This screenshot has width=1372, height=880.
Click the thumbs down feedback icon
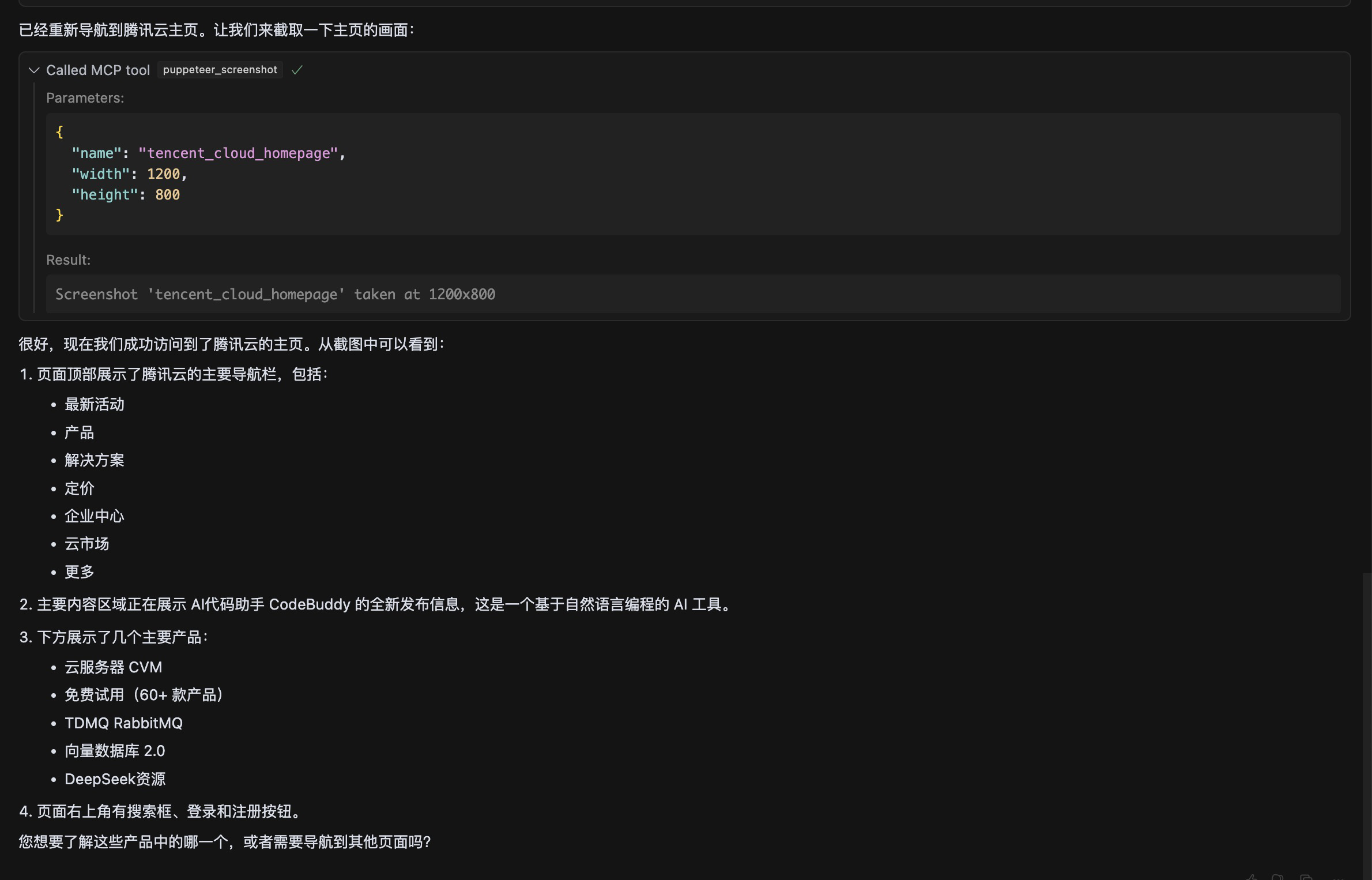click(1277, 877)
